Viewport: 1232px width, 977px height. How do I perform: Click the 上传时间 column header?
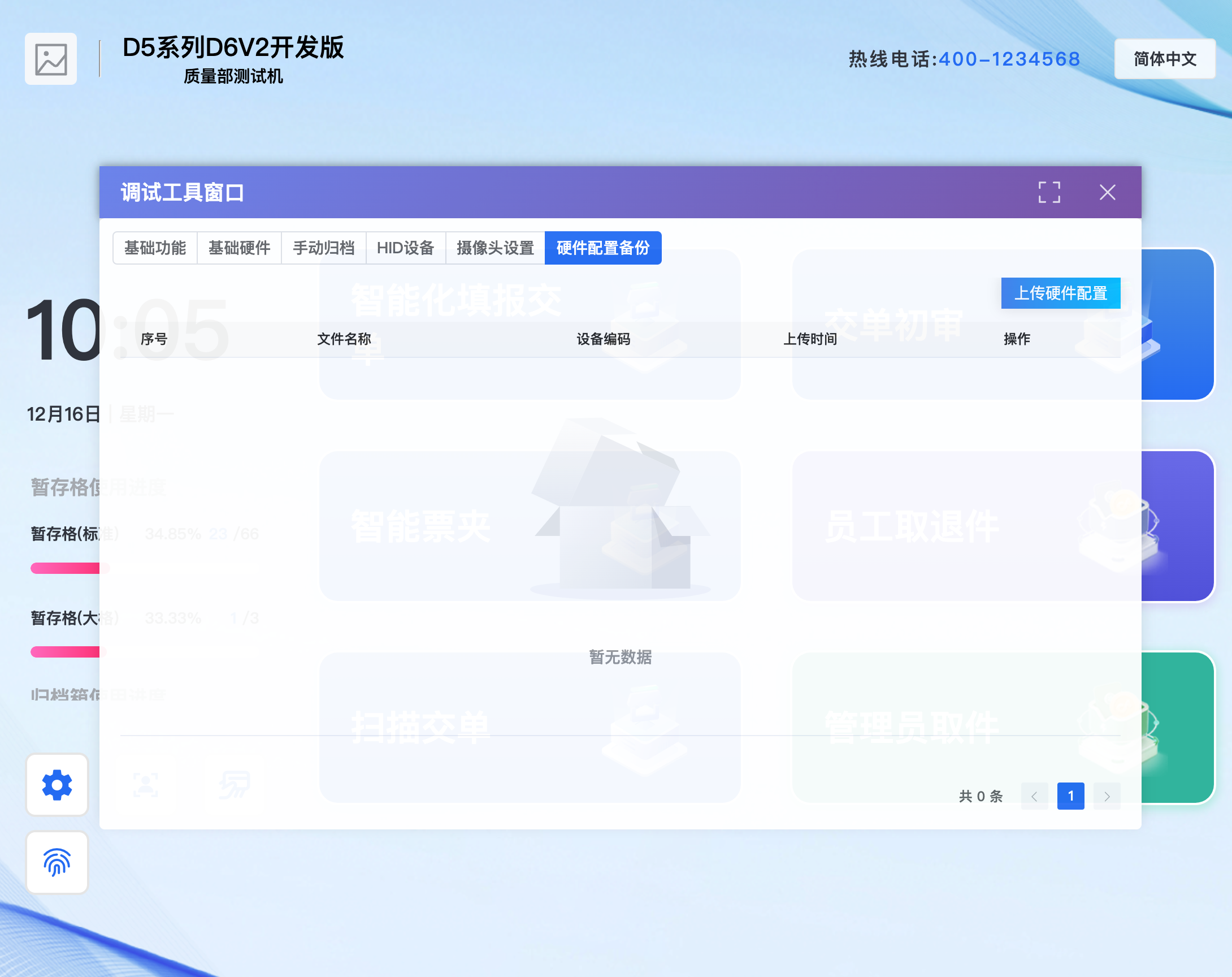coord(810,339)
